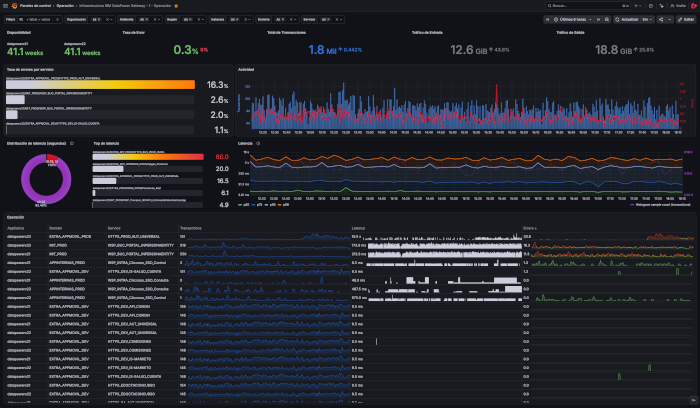The height and width of the screenshot is (408, 700).
Task: Click the Domain column header
Action: [x=56, y=228]
